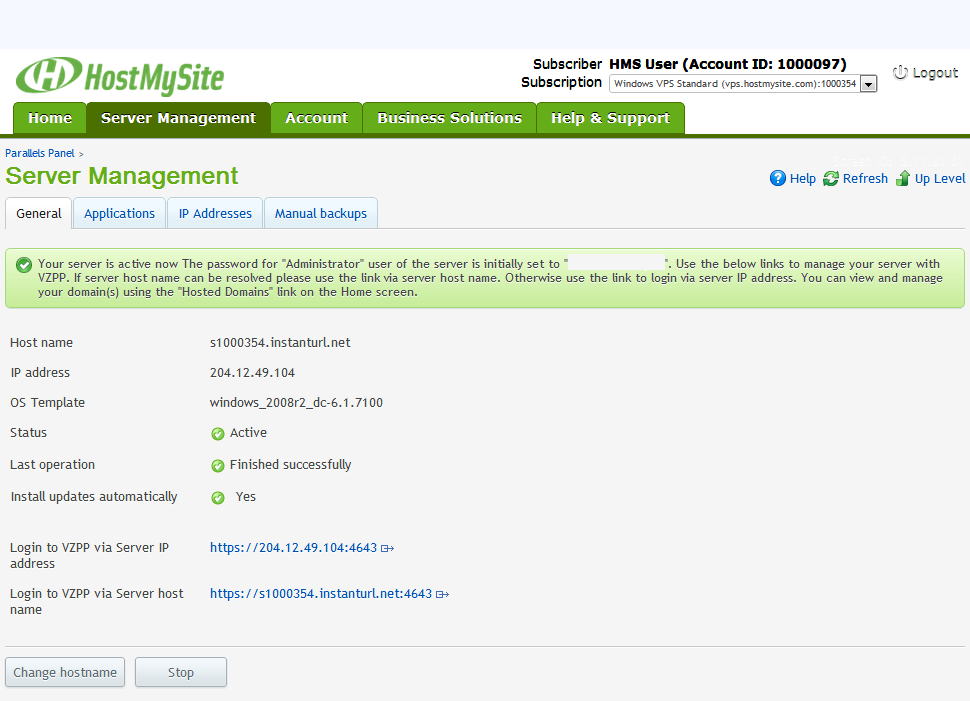Click the blue Help question mark icon
This screenshot has width=970, height=701.
click(x=778, y=178)
